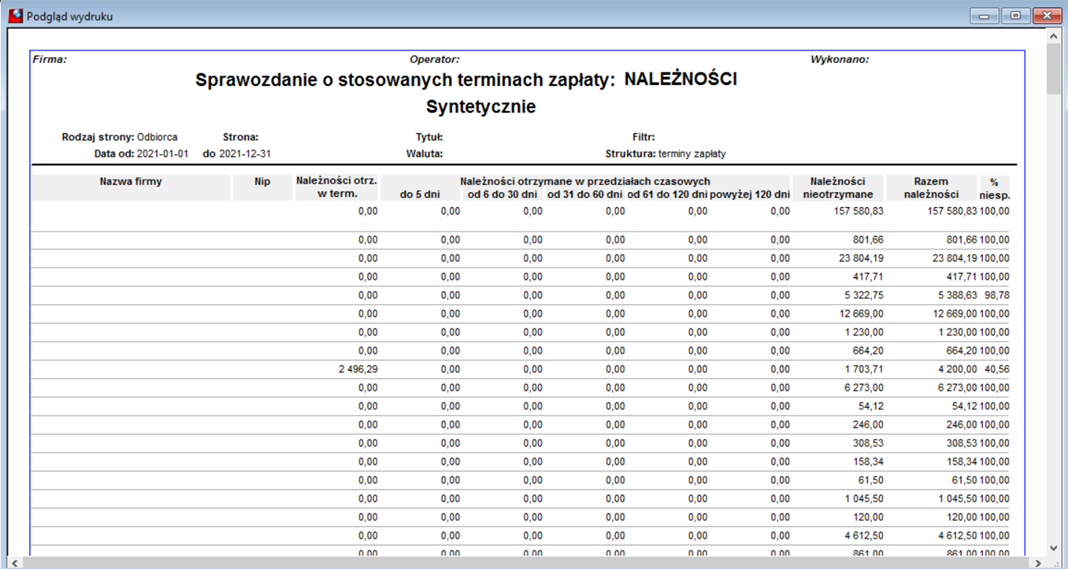This screenshot has width=1068, height=569.
Task: Click the vertical scrollbar down arrow
Action: 1052,549
